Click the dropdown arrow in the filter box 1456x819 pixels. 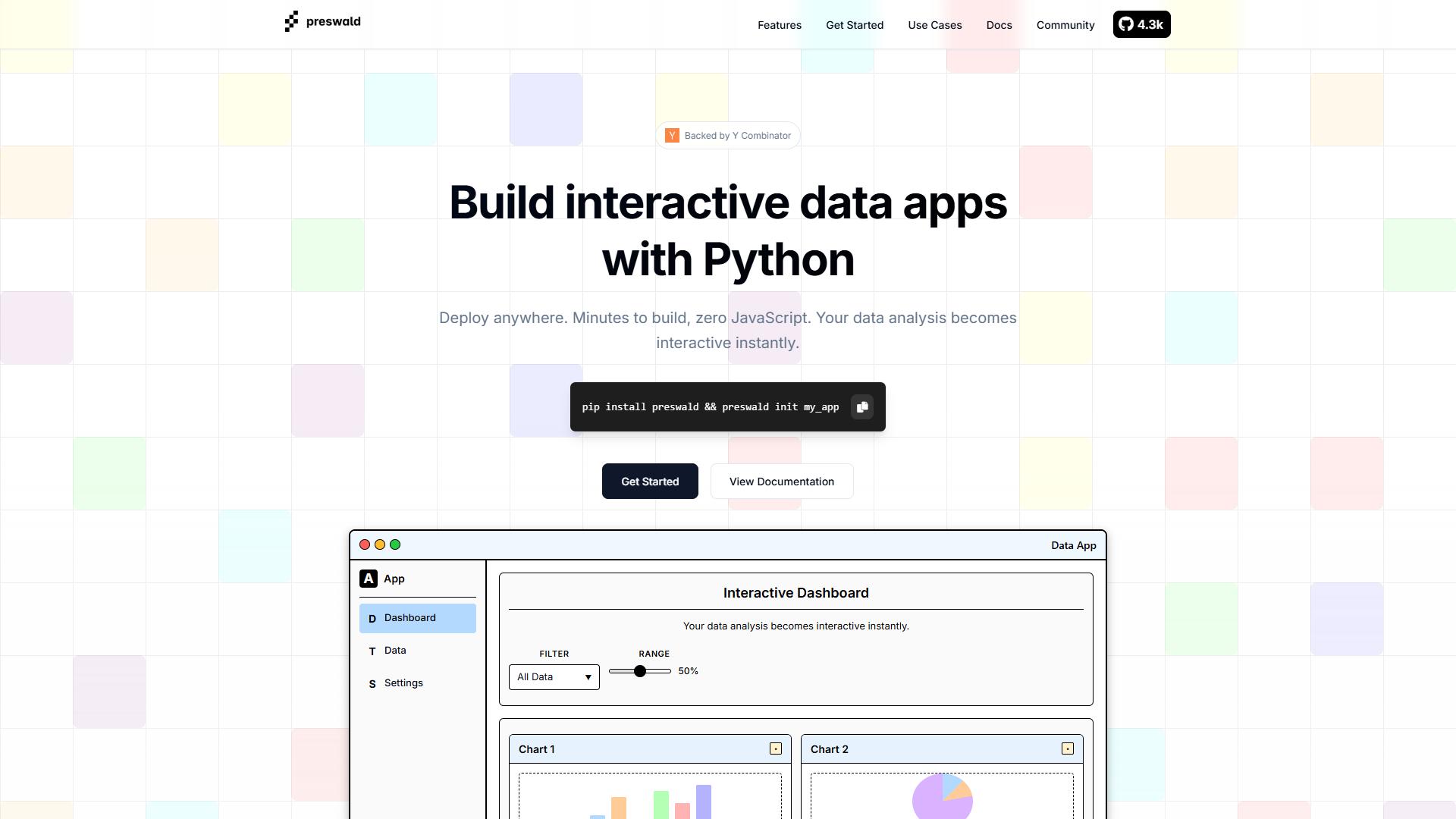tap(588, 677)
